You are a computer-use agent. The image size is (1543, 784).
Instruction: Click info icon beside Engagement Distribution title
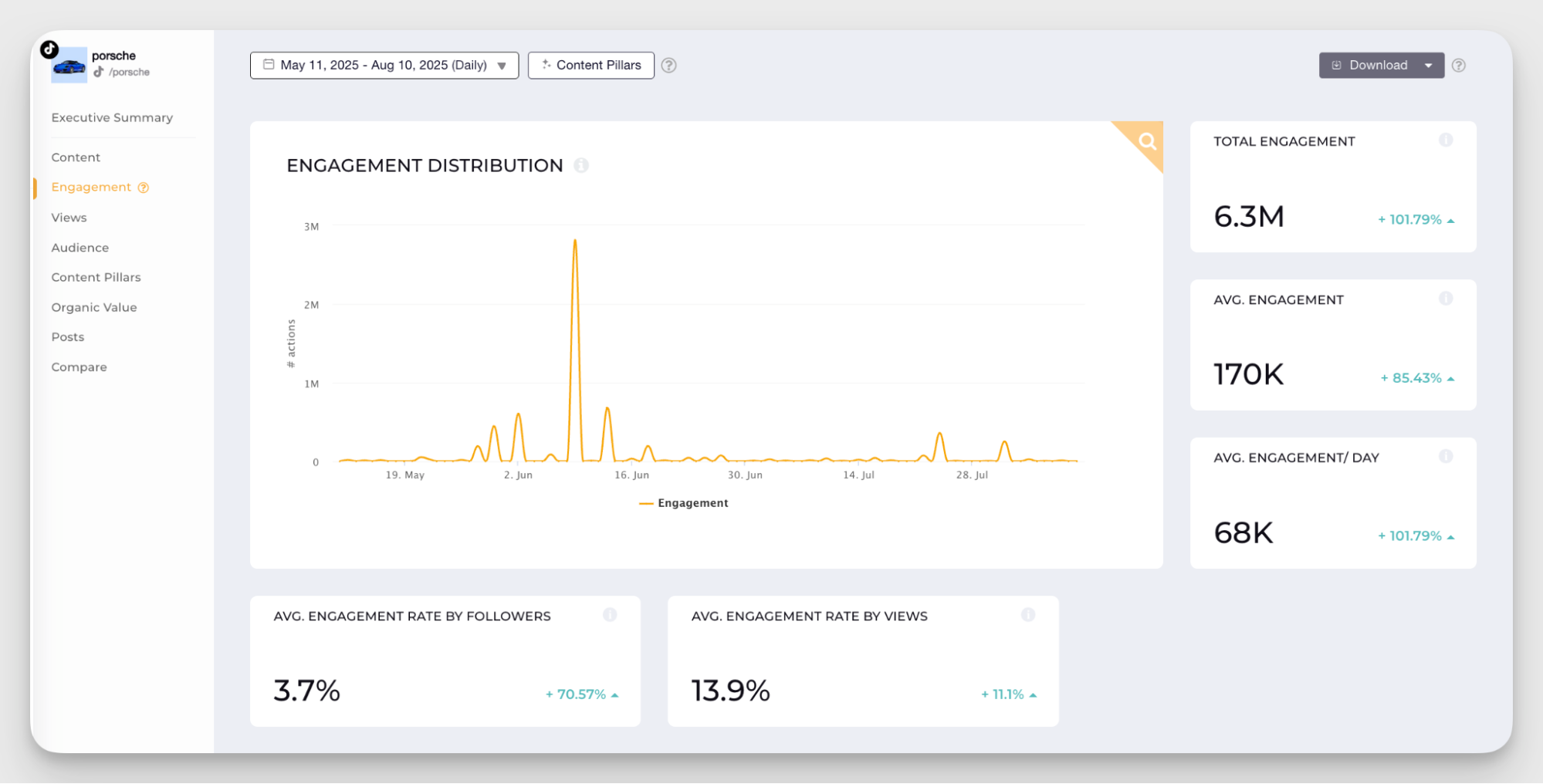(581, 165)
